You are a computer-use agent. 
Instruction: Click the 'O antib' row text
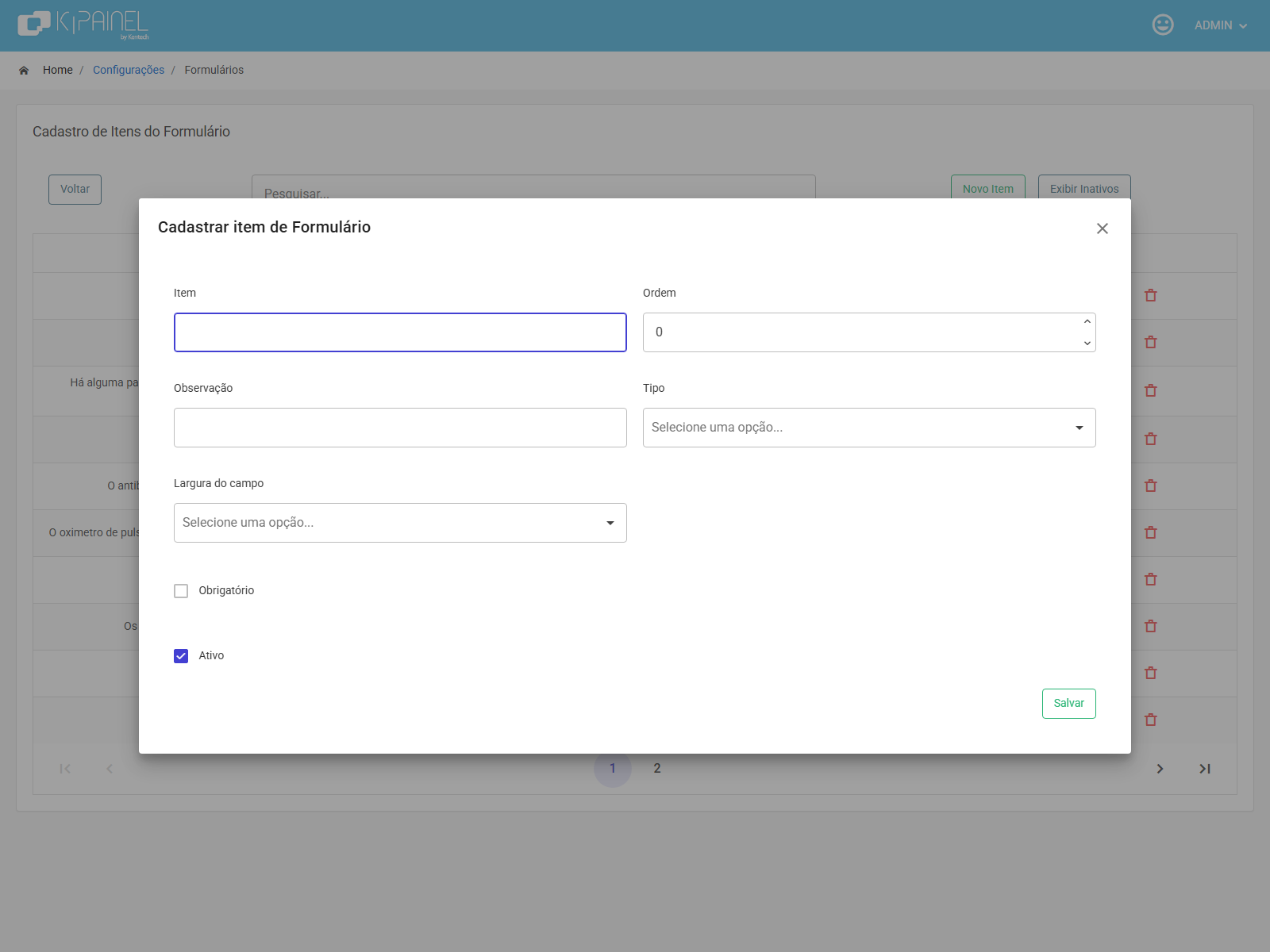click(123, 486)
